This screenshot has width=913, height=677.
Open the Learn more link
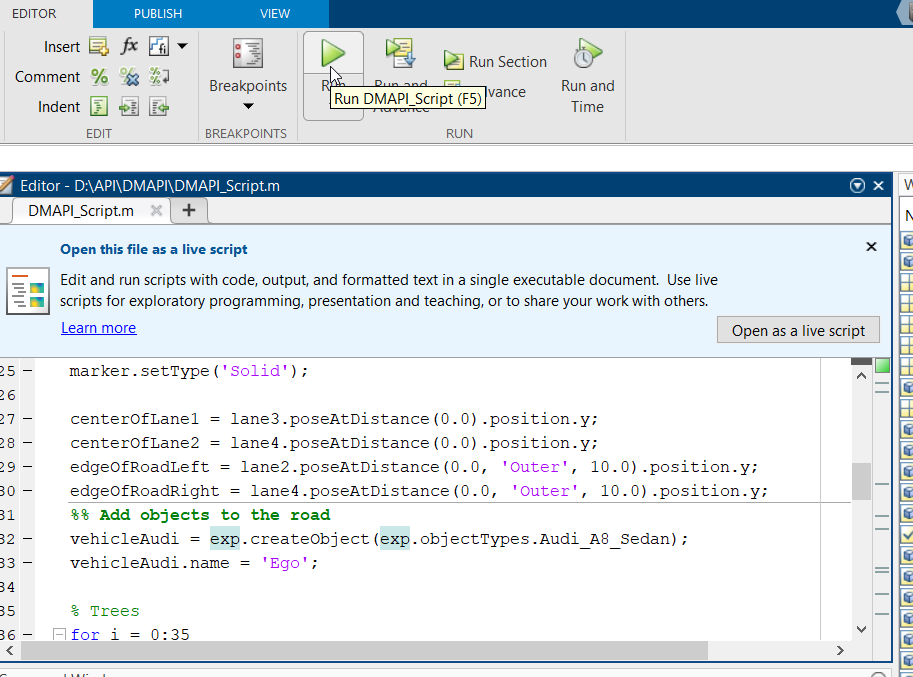tap(98, 327)
